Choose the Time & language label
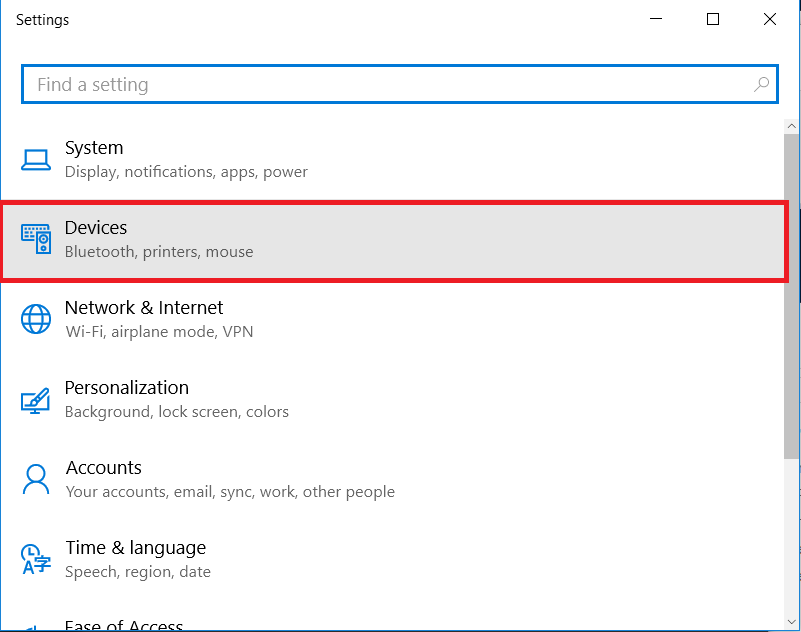This screenshot has height=632, width=801. [136, 548]
